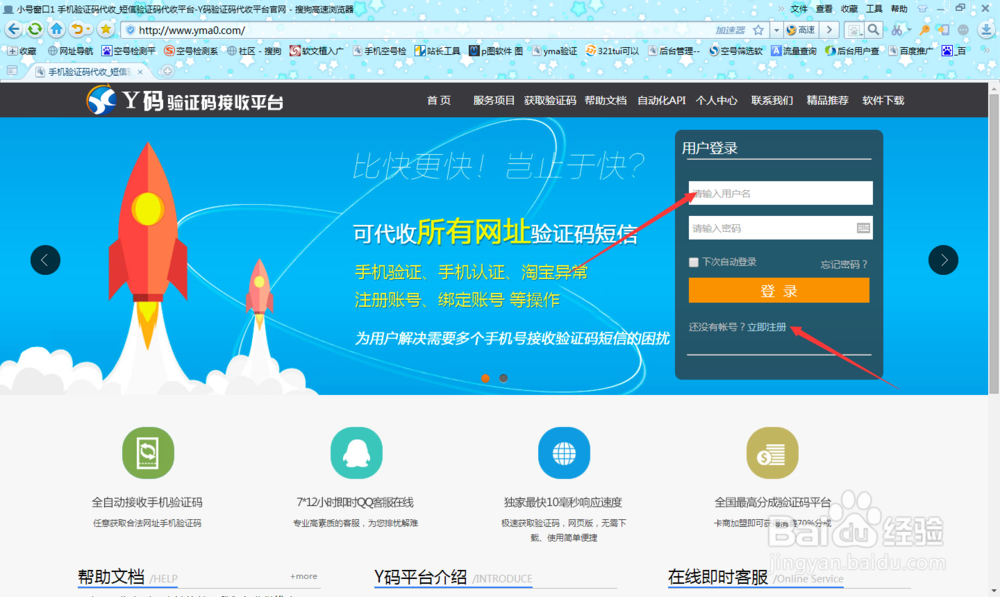The image size is (1000, 597).
Task: Open the 文件 menu
Action: [x=799, y=9]
